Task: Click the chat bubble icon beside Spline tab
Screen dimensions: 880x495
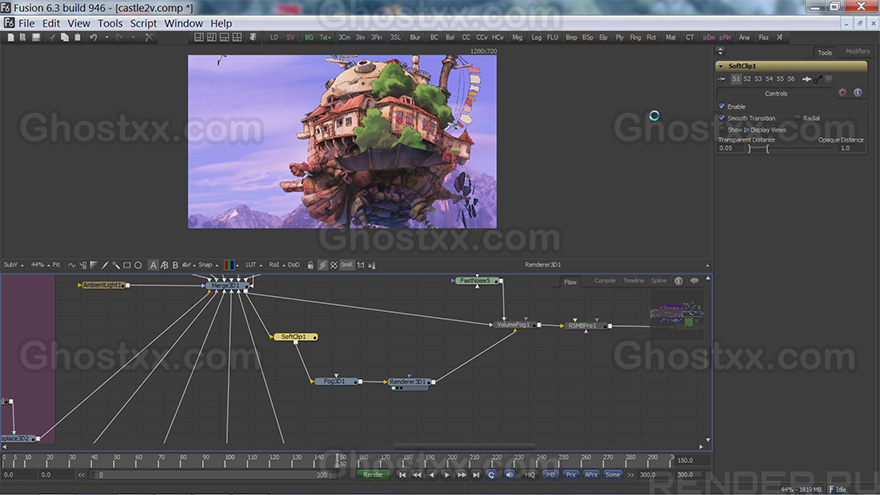Action: (x=694, y=281)
